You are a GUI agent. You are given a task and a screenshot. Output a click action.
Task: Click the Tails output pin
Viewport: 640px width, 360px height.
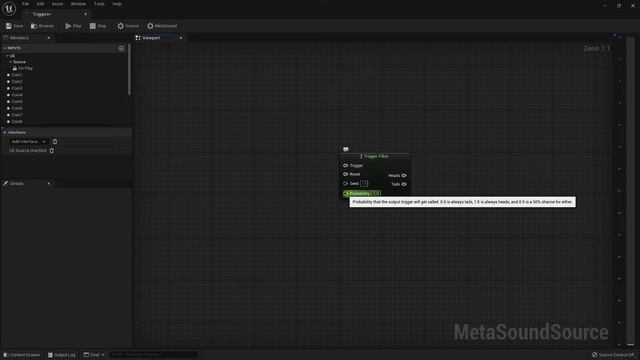[x=404, y=184]
